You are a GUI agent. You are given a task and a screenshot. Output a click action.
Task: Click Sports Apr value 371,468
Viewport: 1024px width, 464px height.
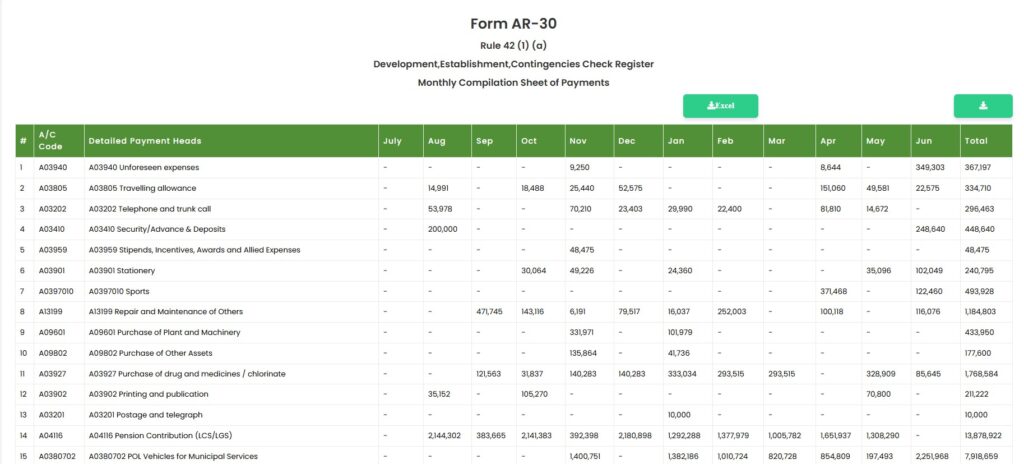(833, 291)
